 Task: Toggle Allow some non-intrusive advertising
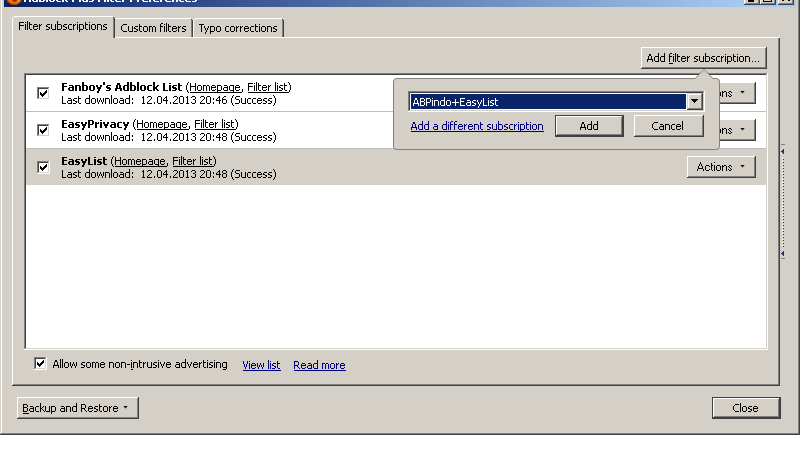coord(40,364)
